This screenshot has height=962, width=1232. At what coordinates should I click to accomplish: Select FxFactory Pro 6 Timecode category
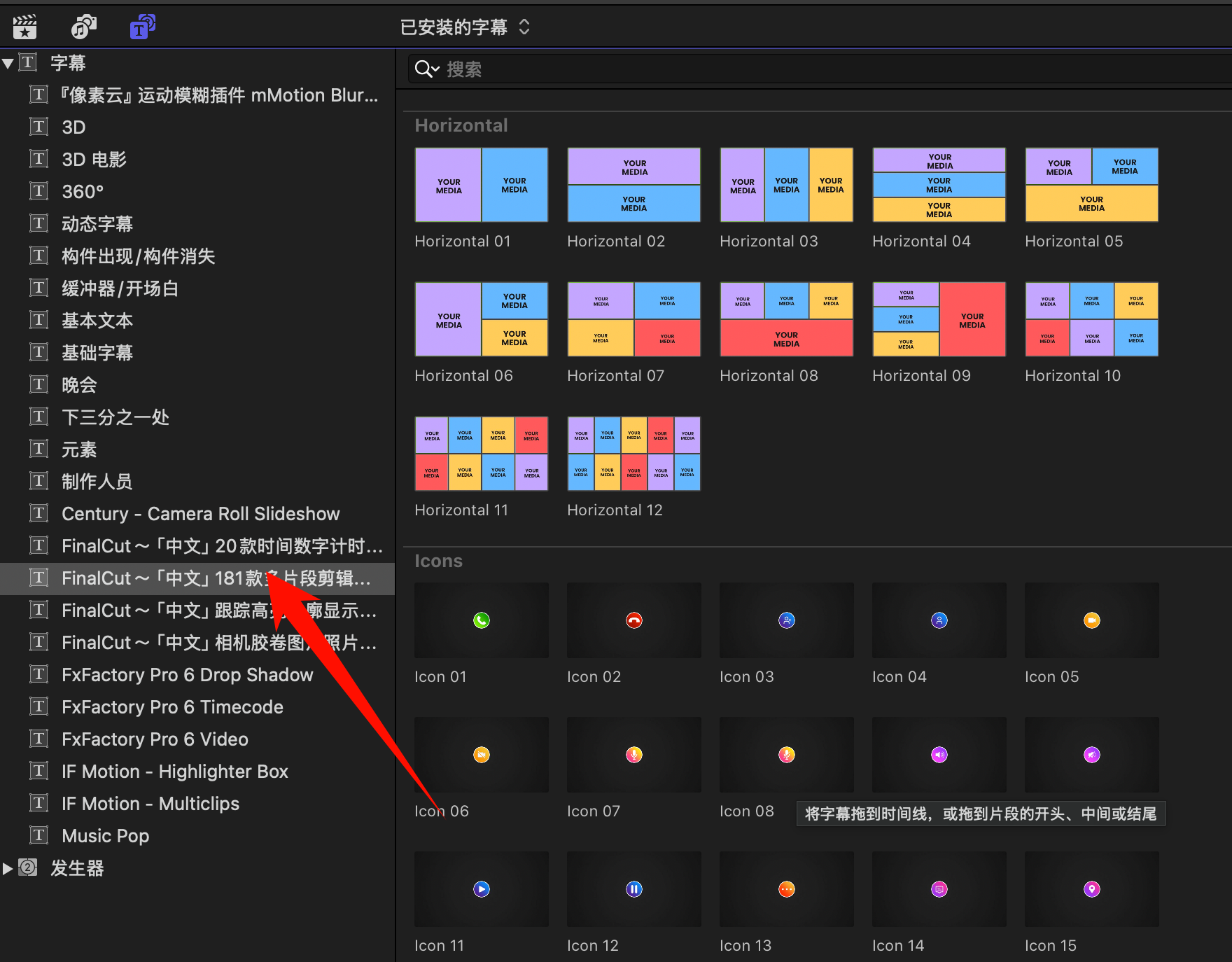click(172, 707)
